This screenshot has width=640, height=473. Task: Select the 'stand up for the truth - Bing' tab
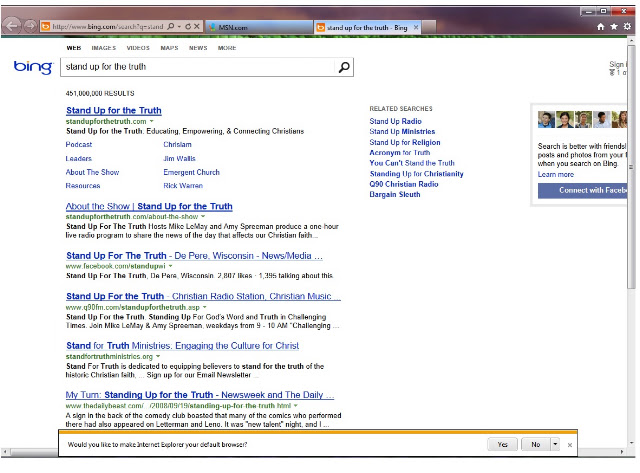click(367, 27)
